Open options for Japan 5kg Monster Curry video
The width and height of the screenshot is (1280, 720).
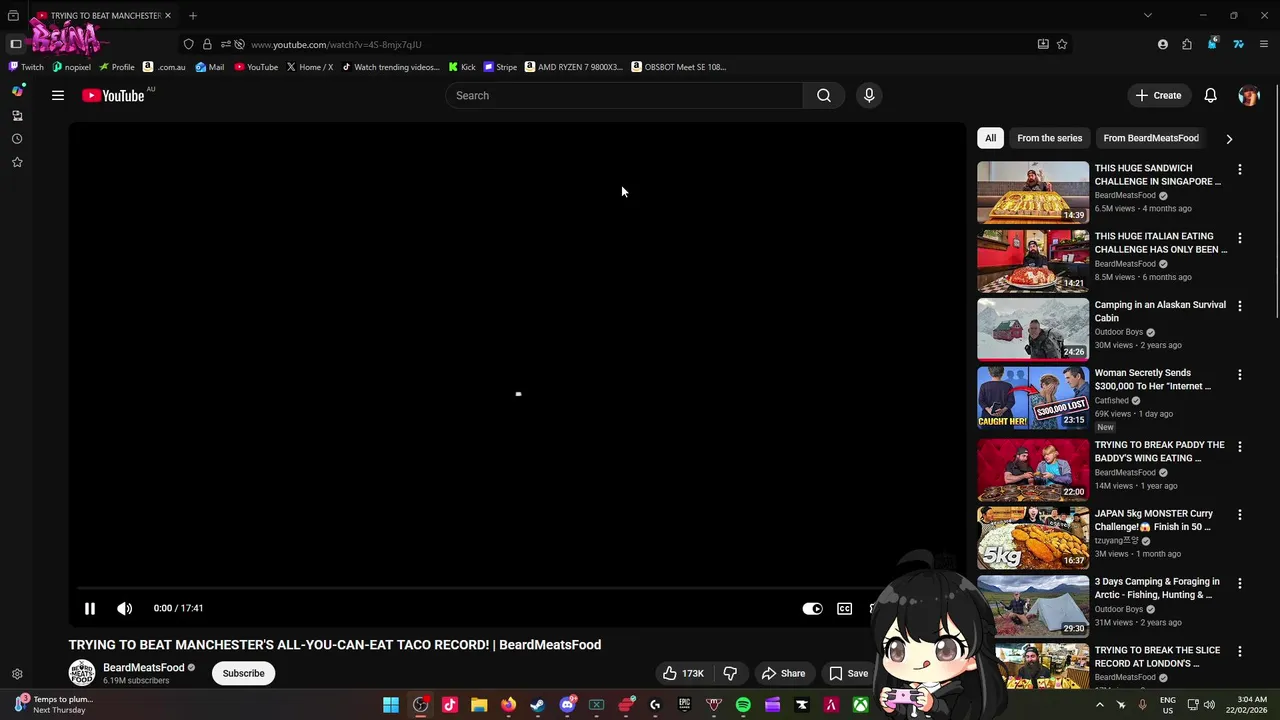(x=1239, y=514)
